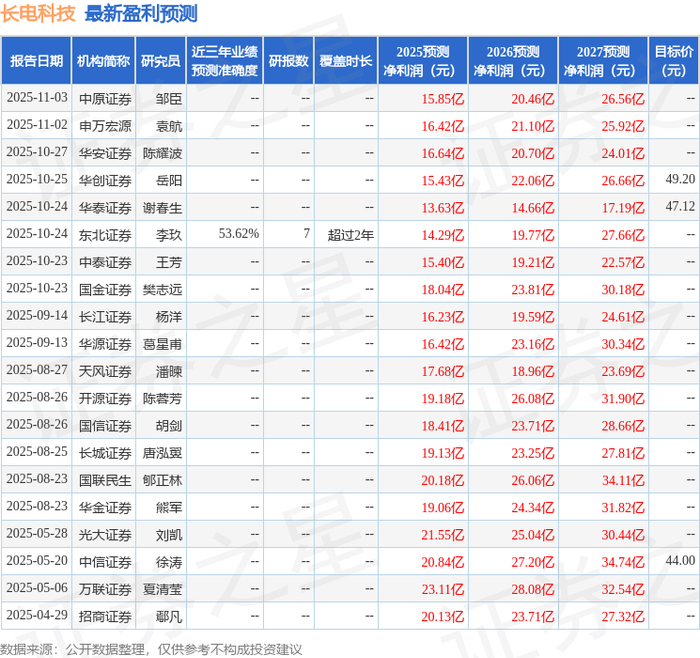Click the 15.85亿 forecast value

point(443,99)
